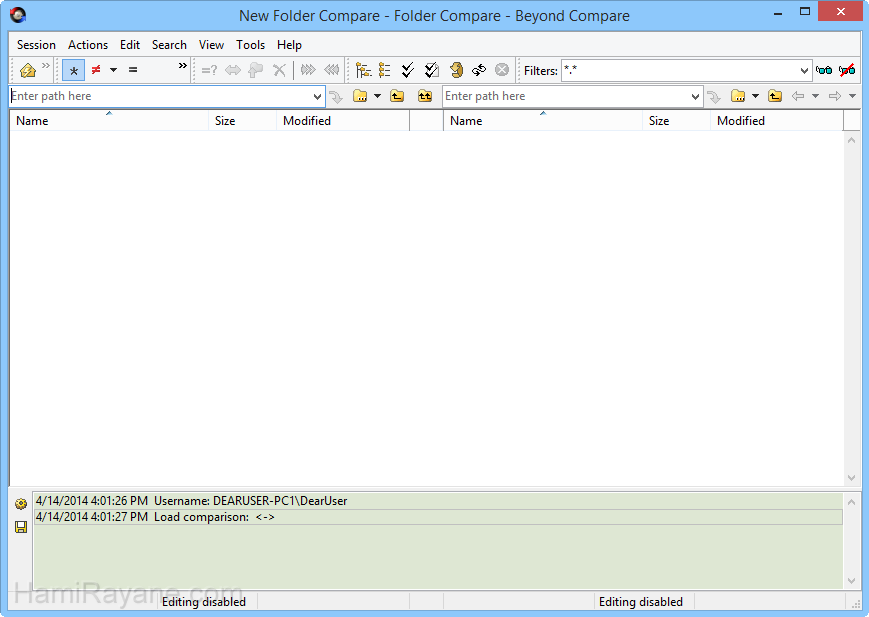Image resolution: width=869 pixels, height=617 pixels.
Task: Toggle the Suppress Filters crossed-out glasses icon
Action: coord(847,70)
